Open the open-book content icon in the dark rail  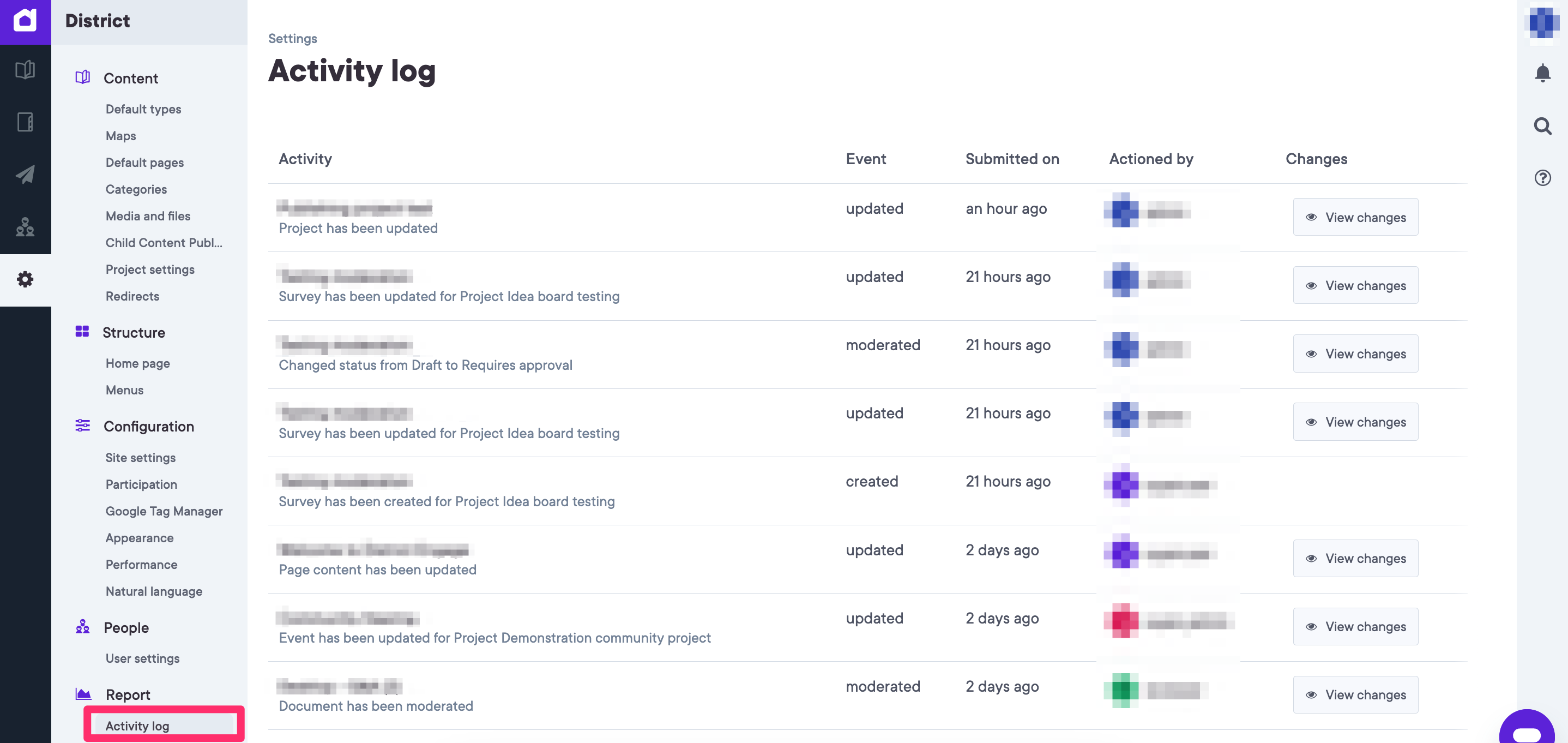[x=25, y=70]
